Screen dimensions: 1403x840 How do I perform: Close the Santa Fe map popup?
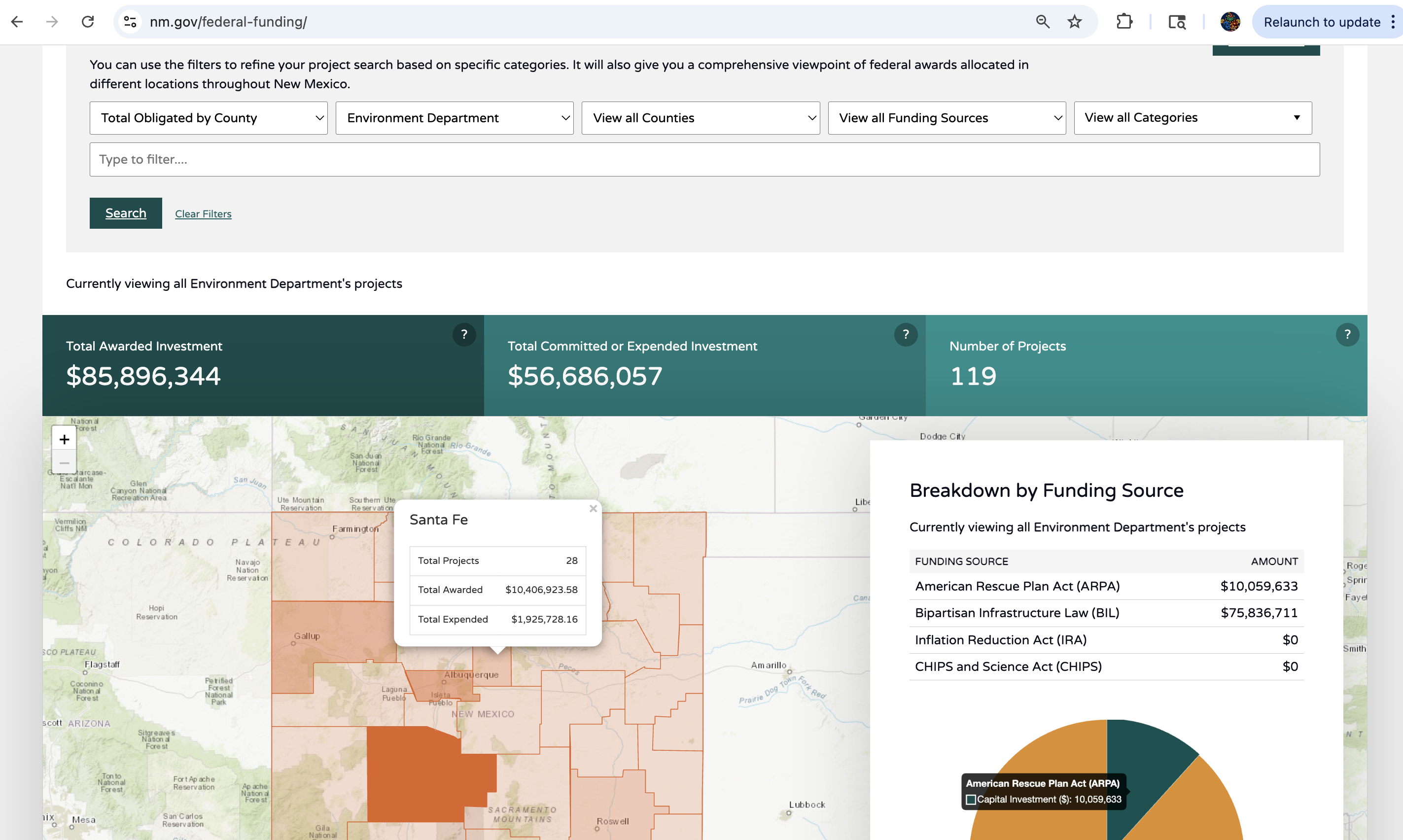(593, 508)
